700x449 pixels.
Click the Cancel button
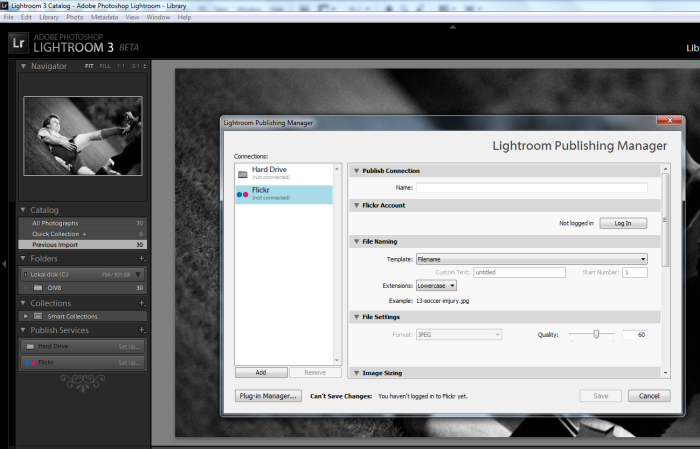[649, 396]
